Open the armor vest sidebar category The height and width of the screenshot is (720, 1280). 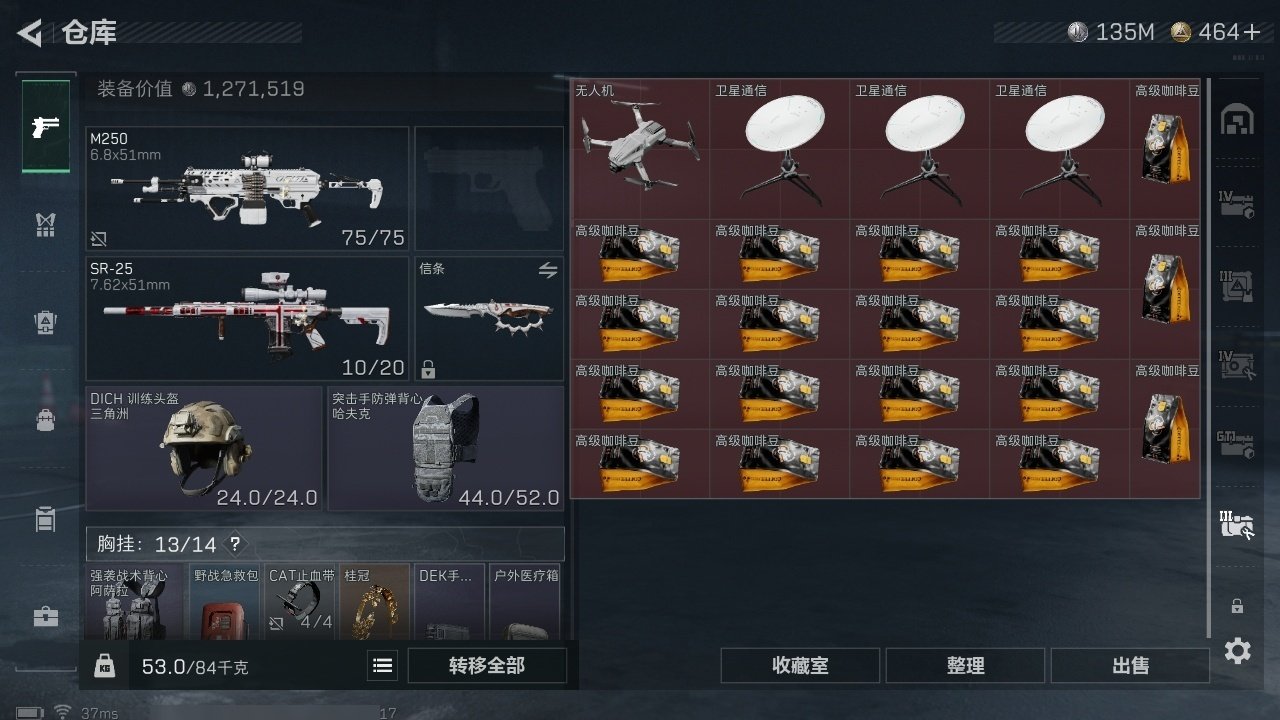pos(45,225)
